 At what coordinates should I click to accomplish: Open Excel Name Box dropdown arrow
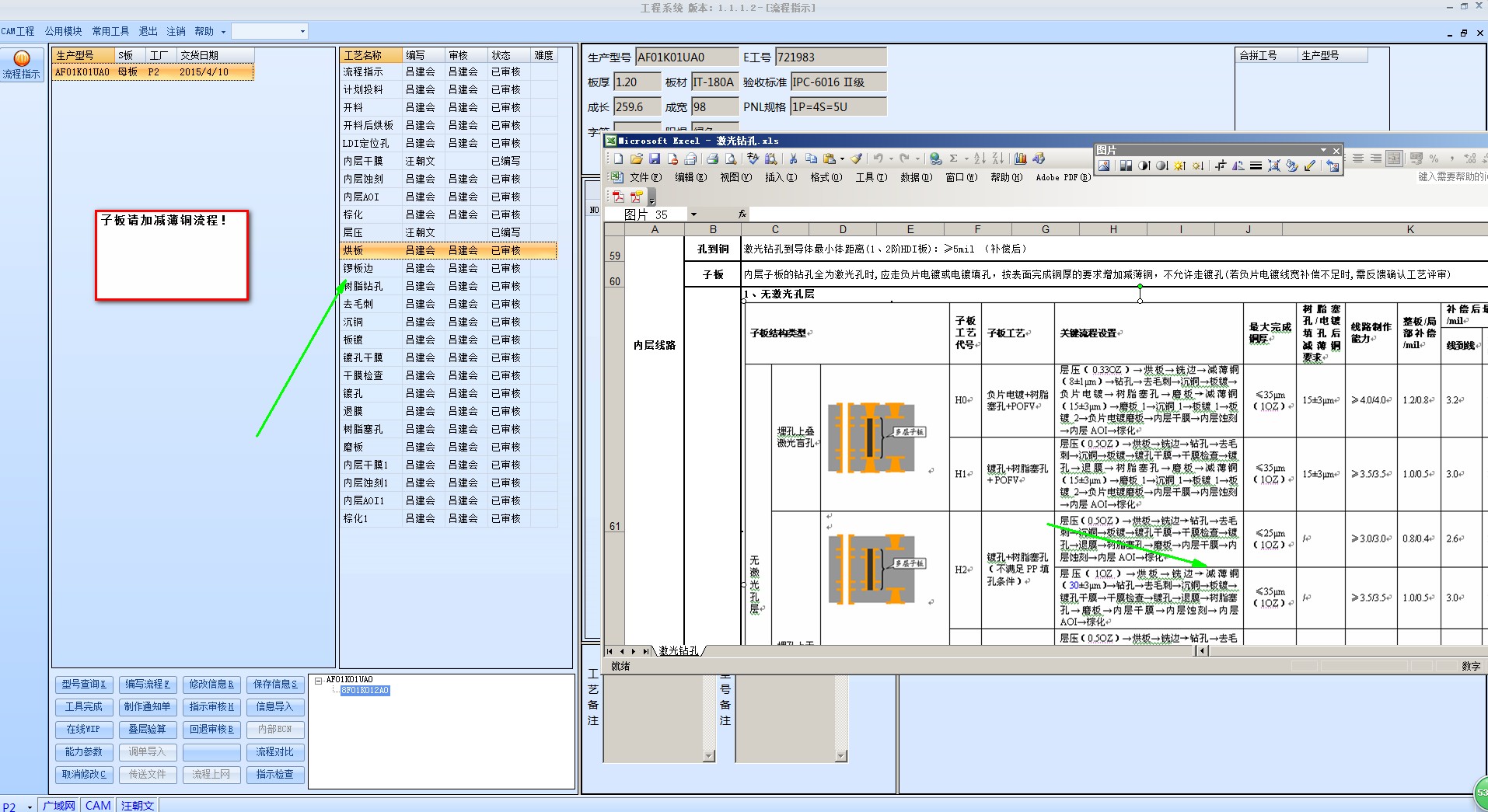pos(693,214)
